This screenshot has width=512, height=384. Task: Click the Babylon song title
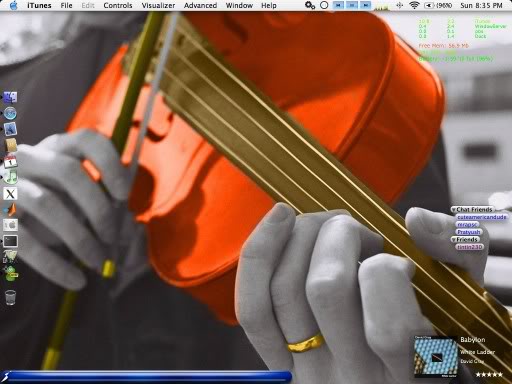pos(473,340)
